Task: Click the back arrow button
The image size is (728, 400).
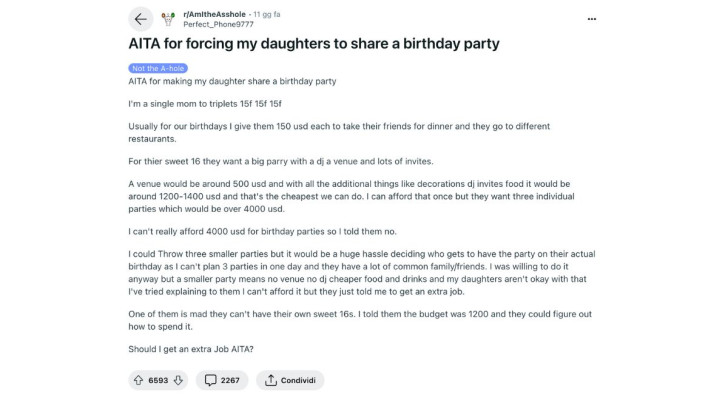Action: click(x=141, y=19)
